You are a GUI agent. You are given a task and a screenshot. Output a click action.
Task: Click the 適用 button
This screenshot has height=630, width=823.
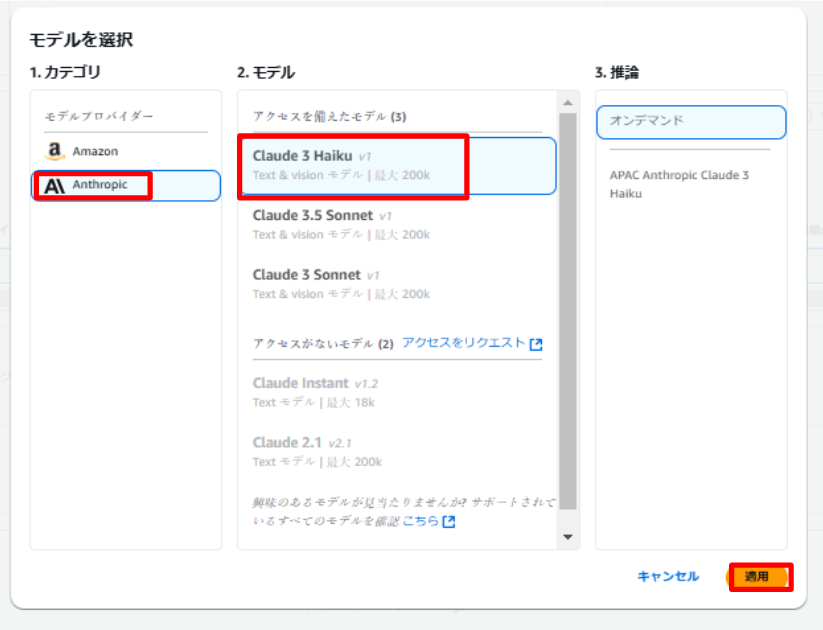[757, 577]
